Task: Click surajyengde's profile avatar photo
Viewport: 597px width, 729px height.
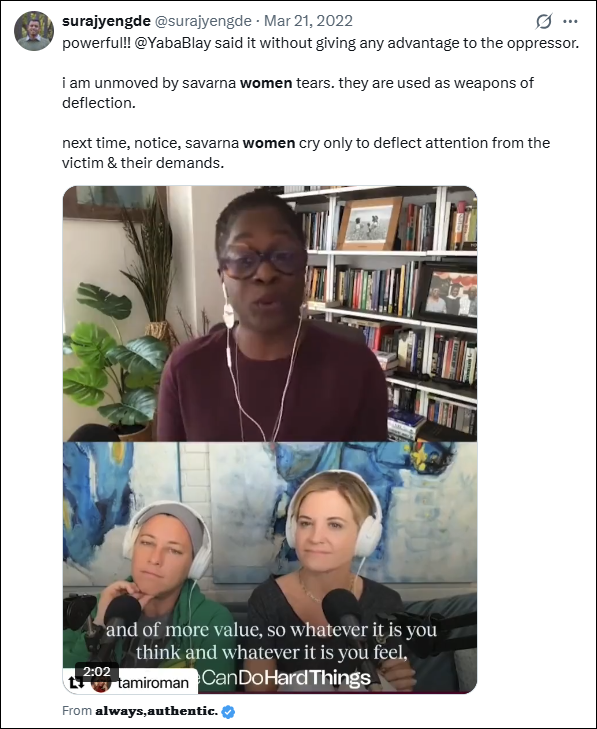Action: [33, 31]
